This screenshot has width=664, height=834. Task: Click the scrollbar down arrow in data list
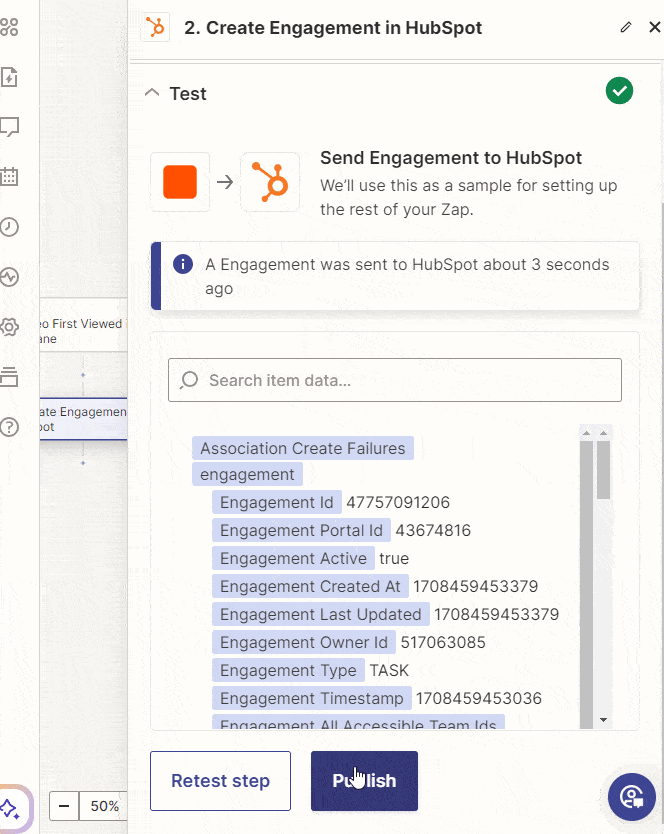tap(603, 720)
